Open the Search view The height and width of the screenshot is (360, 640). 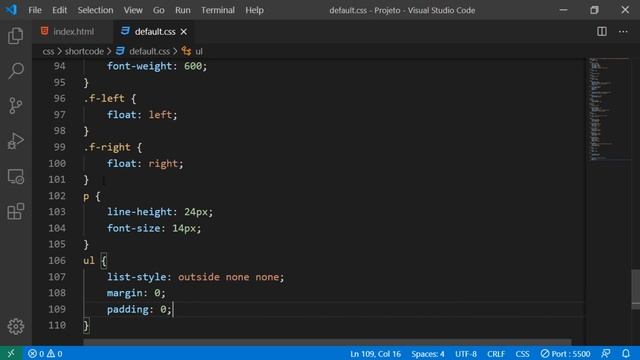(x=16, y=71)
